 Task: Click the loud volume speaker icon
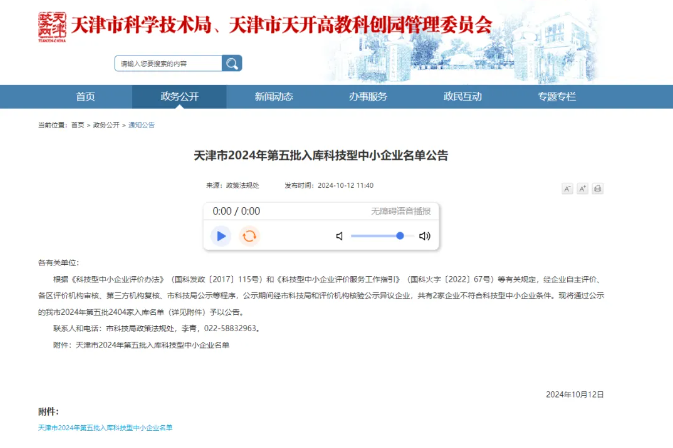click(424, 236)
